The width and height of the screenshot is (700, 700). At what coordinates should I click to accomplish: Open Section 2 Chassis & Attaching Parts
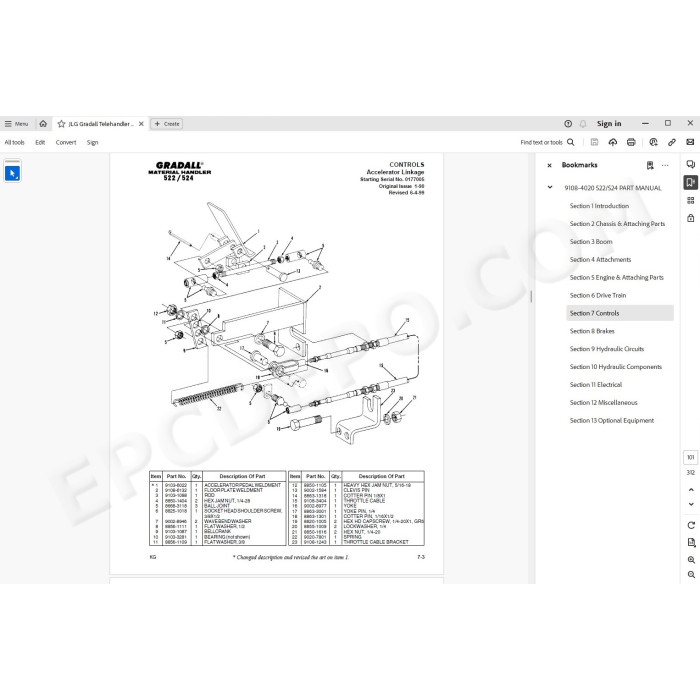(x=617, y=224)
